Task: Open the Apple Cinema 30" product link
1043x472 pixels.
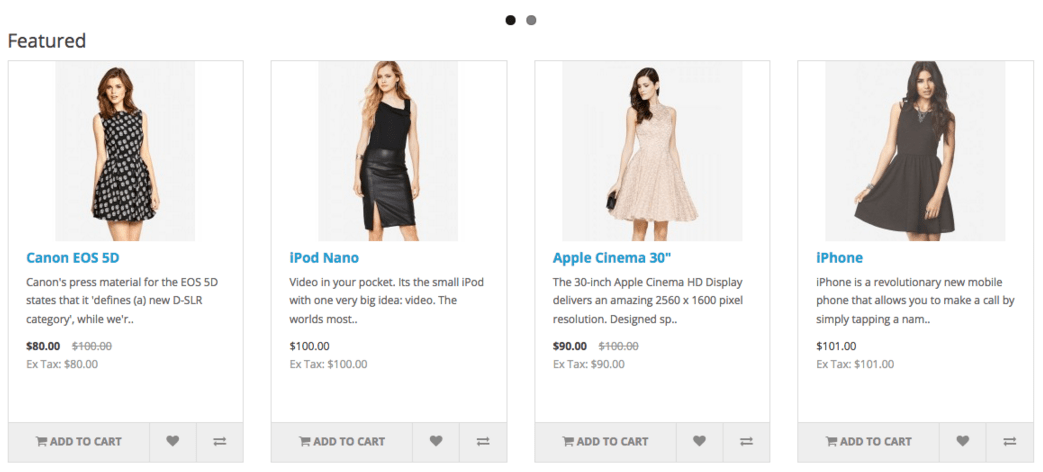Action: click(x=603, y=258)
